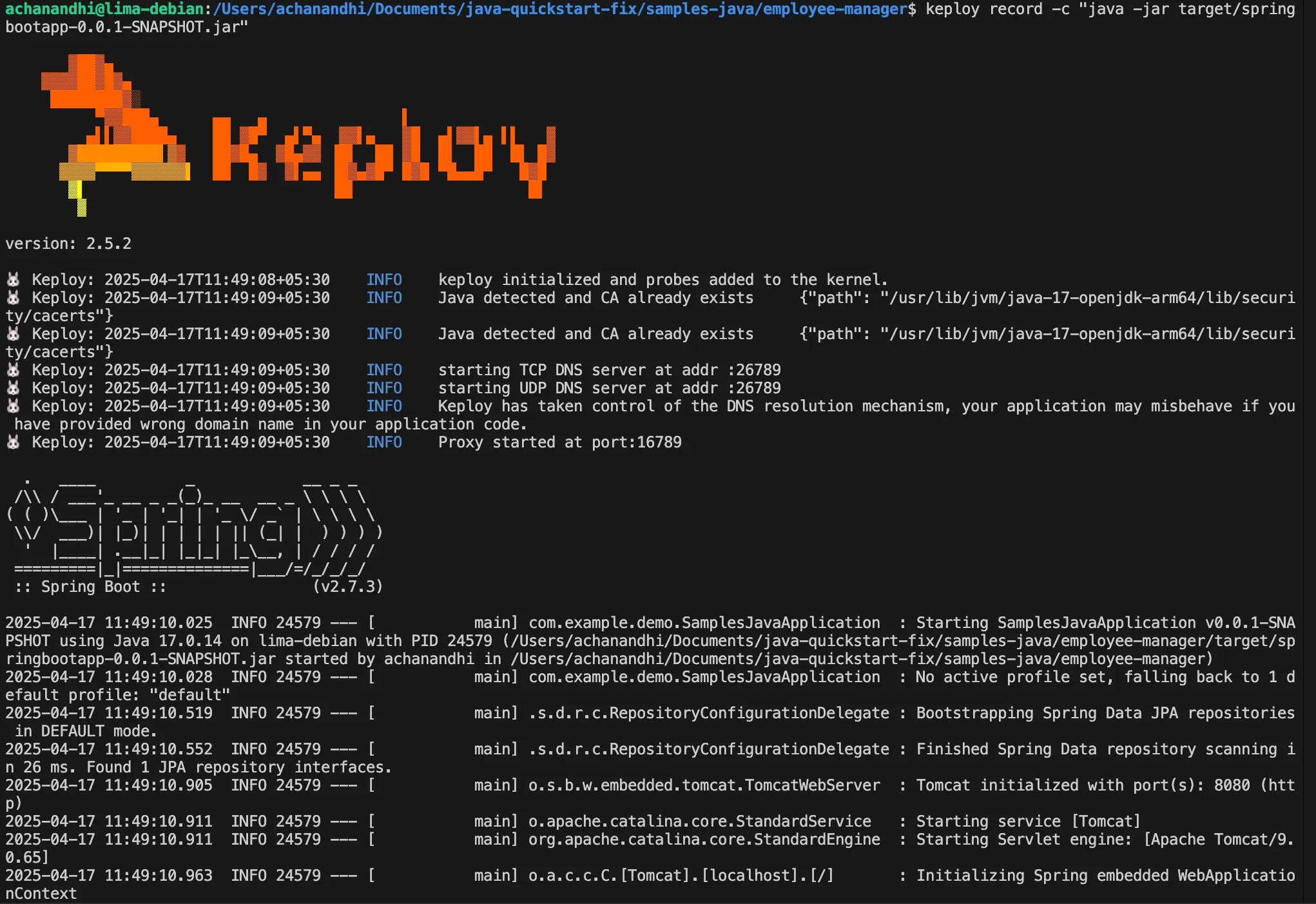Click timestamp 2025-04-17 11:49:10.963

[x=109, y=876]
